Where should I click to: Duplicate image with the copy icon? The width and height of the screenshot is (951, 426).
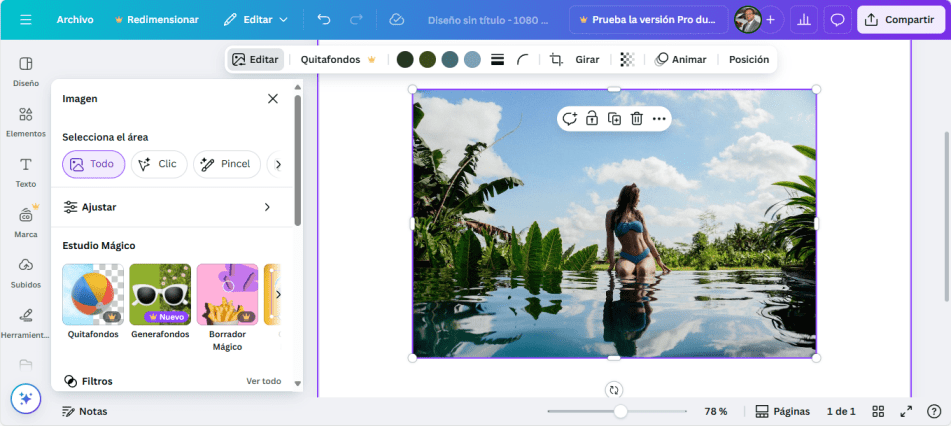point(614,119)
